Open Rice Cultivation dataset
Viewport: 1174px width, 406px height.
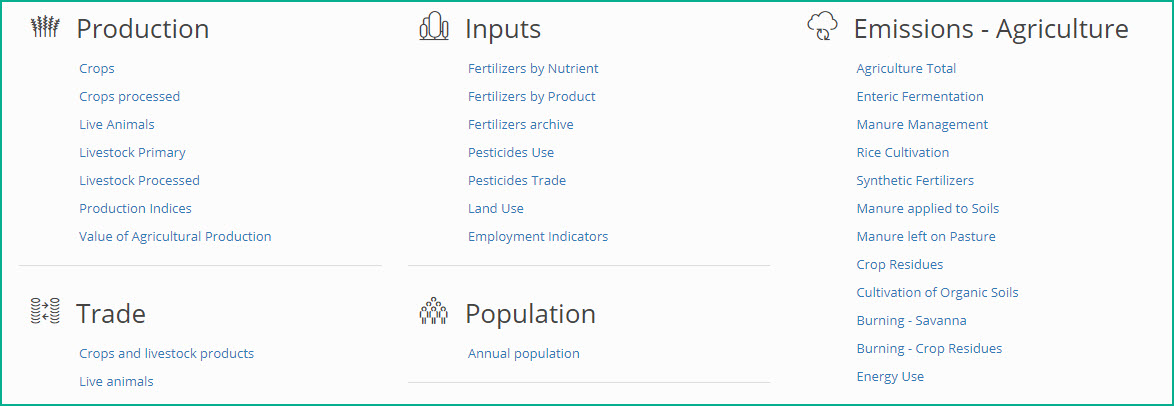pyautogui.click(x=903, y=152)
